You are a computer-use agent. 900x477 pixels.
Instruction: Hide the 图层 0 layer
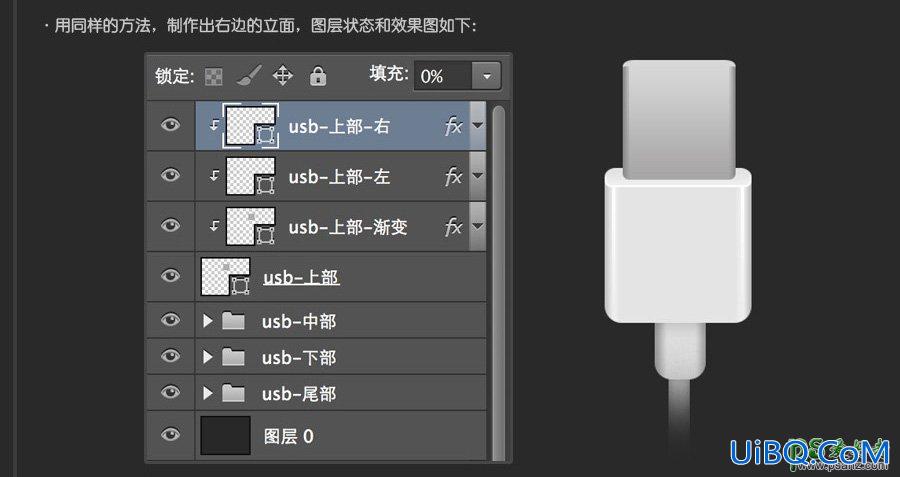click(170, 435)
